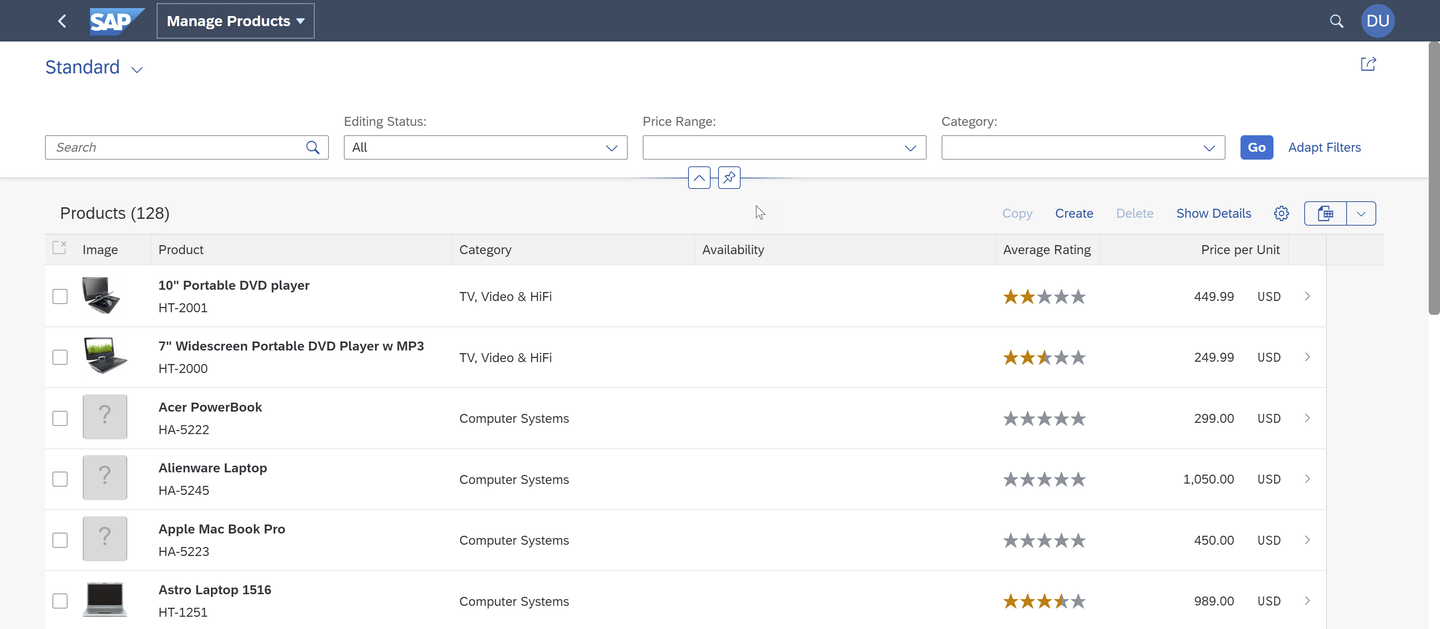Navigate into Acer PowerBook row arrow
Viewport: 1440px width, 629px height.
tap(1307, 418)
